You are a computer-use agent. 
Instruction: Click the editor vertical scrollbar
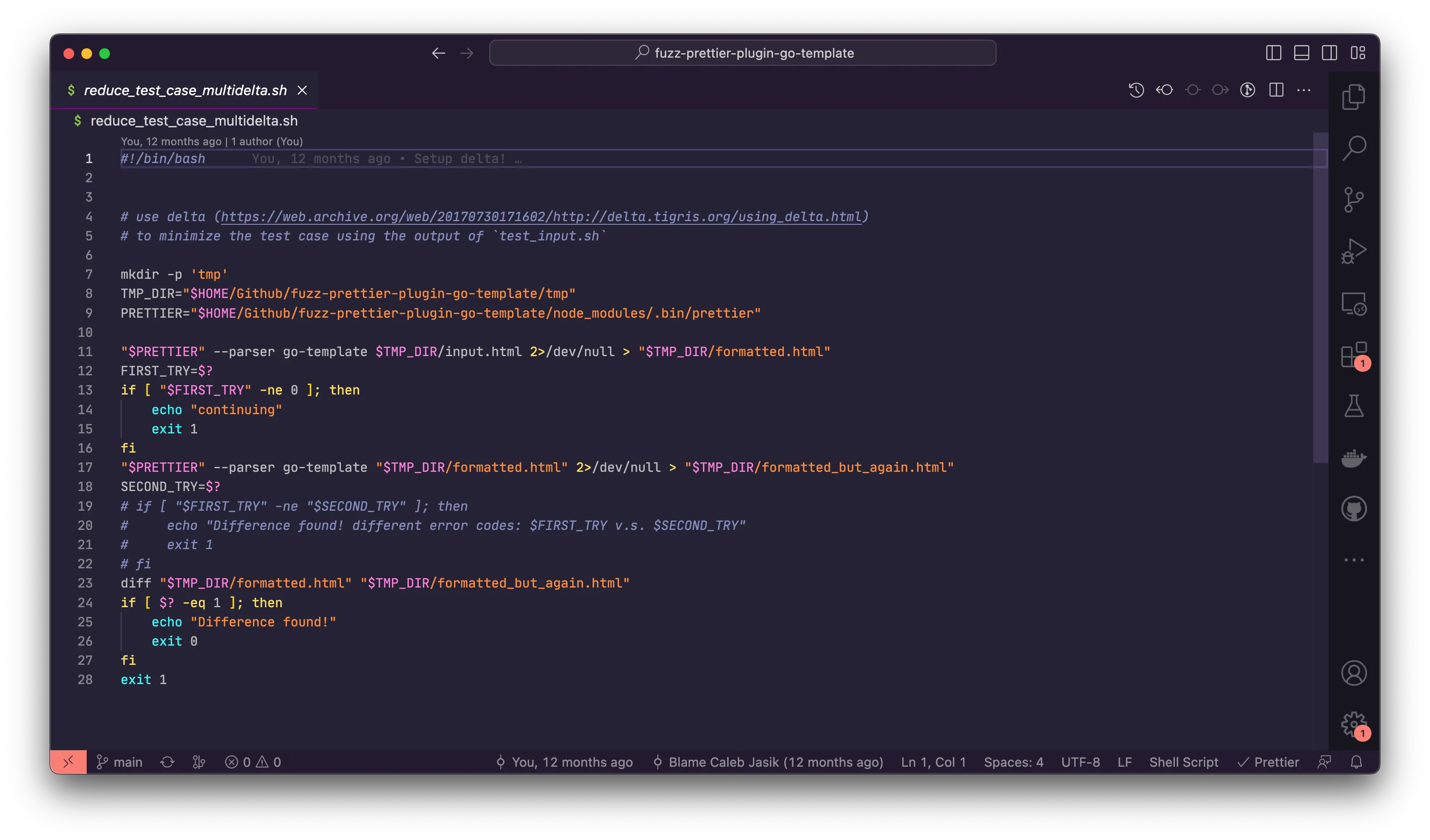pyautogui.click(x=1320, y=298)
